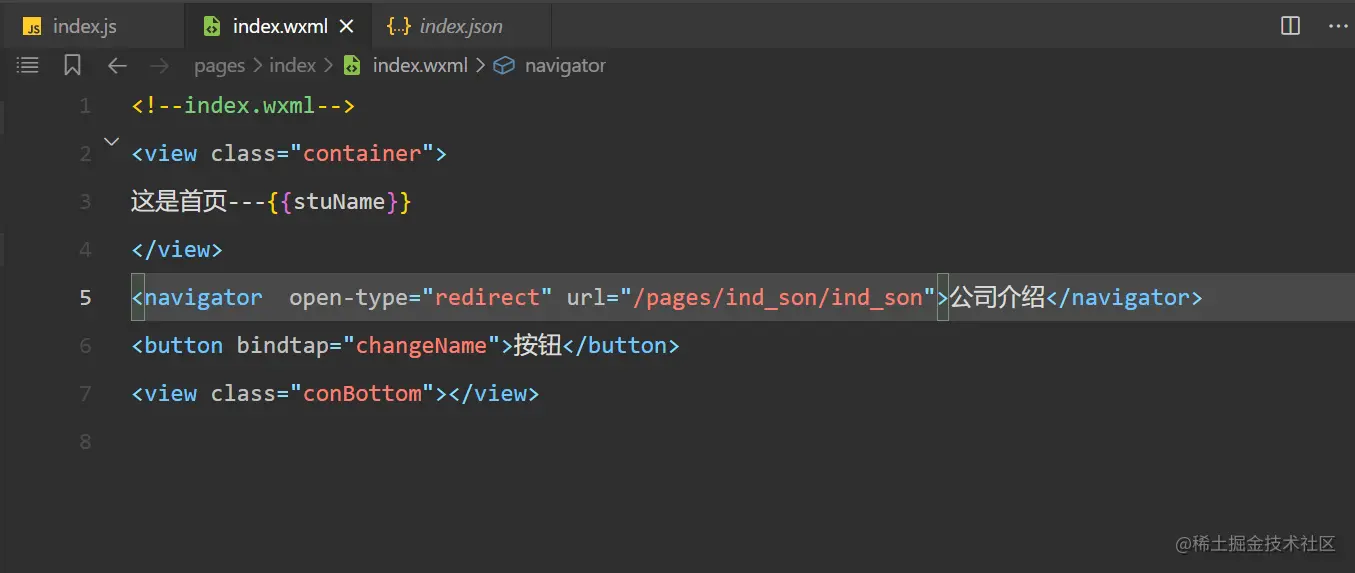Click the JS file icon on index.js tab
This screenshot has width=1355, height=573.
[x=33, y=27]
